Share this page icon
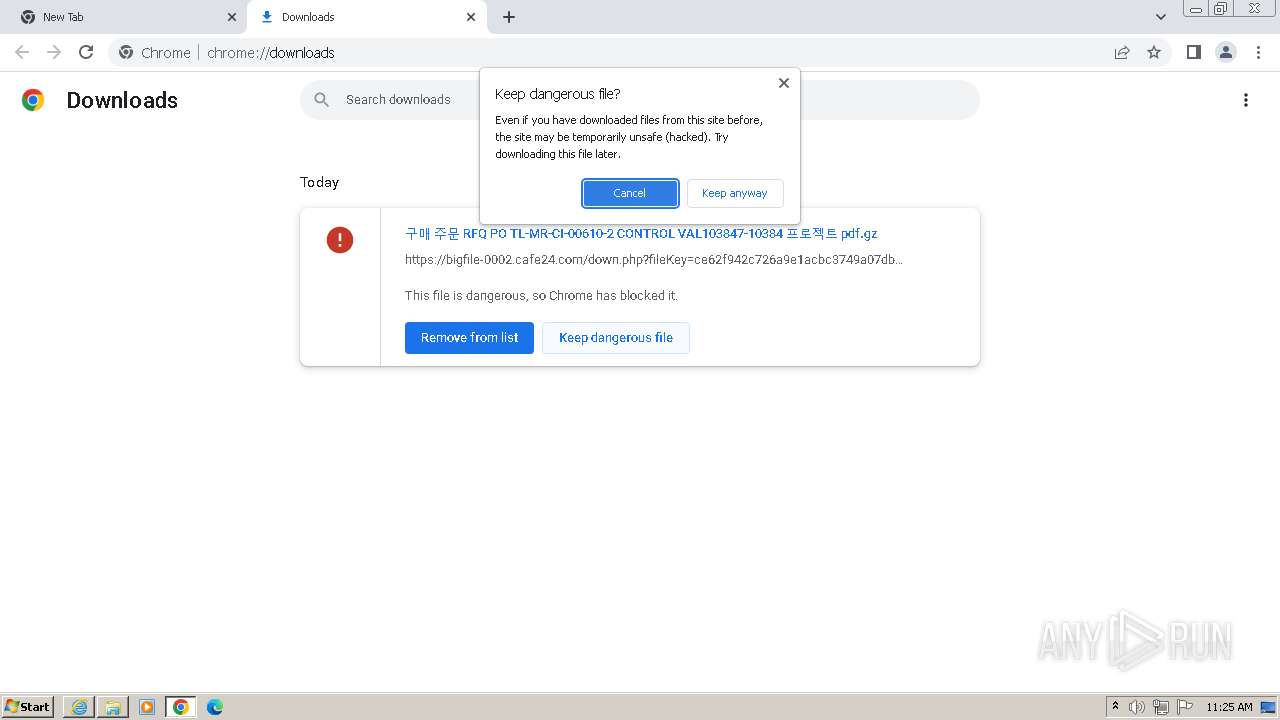Screen dimensions: 1280x720 [x=1122, y=53]
